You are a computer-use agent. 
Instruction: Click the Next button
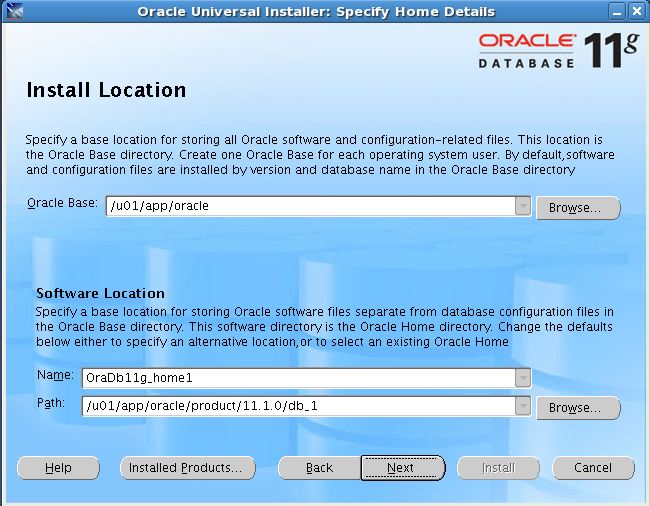click(x=403, y=468)
